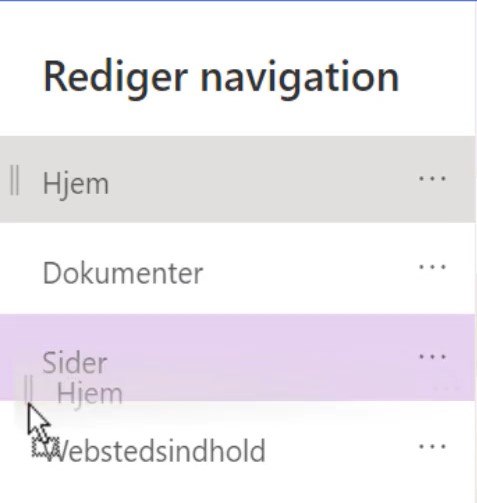The width and height of the screenshot is (477, 503).
Task: Open the three-dot options for Sider
Action: pos(432,357)
